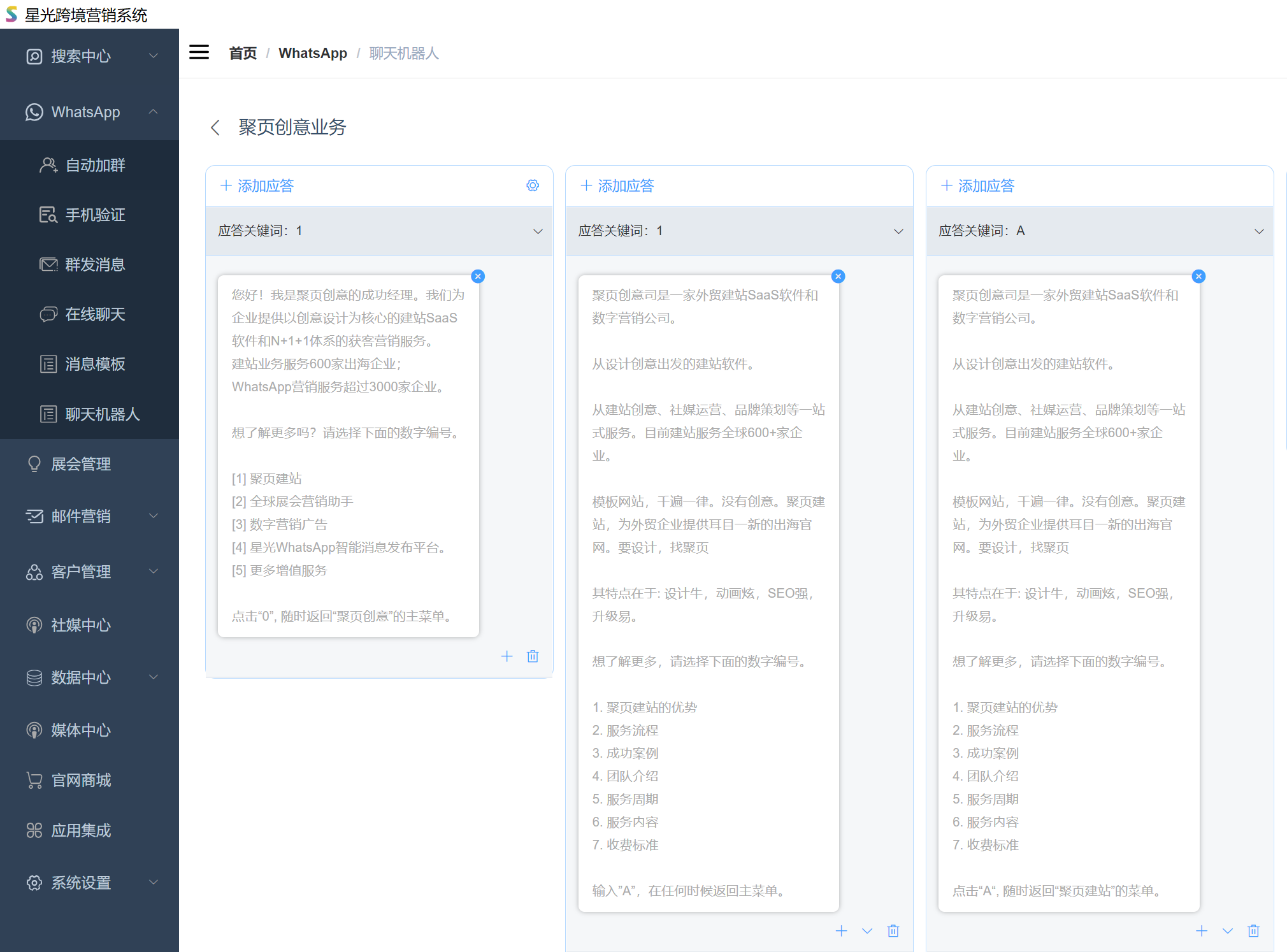
Task: Expand the first 应答关键词: 1 dropdown
Action: (x=538, y=231)
